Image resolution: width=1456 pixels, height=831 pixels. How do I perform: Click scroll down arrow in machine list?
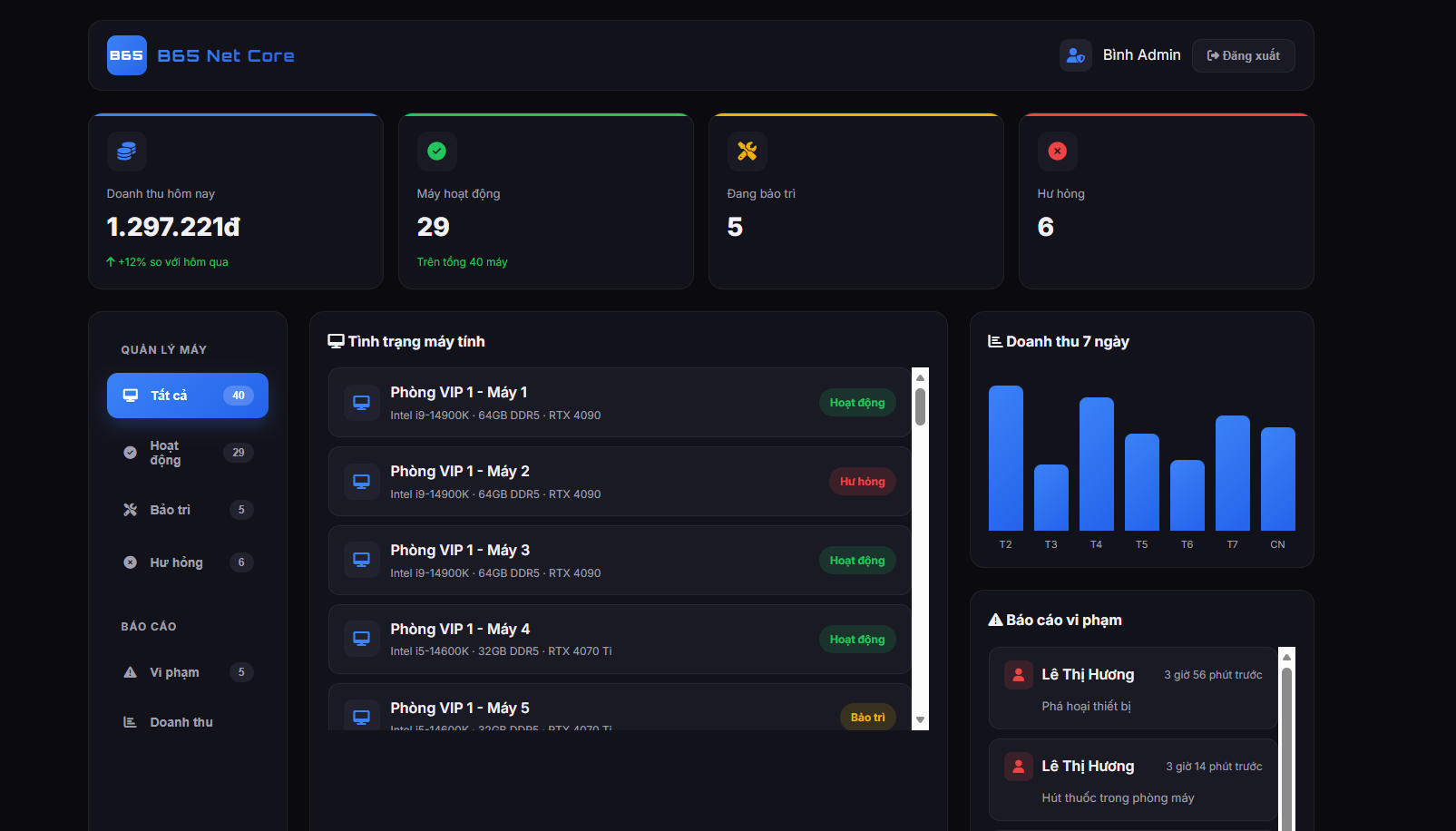(x=920, y=720)
